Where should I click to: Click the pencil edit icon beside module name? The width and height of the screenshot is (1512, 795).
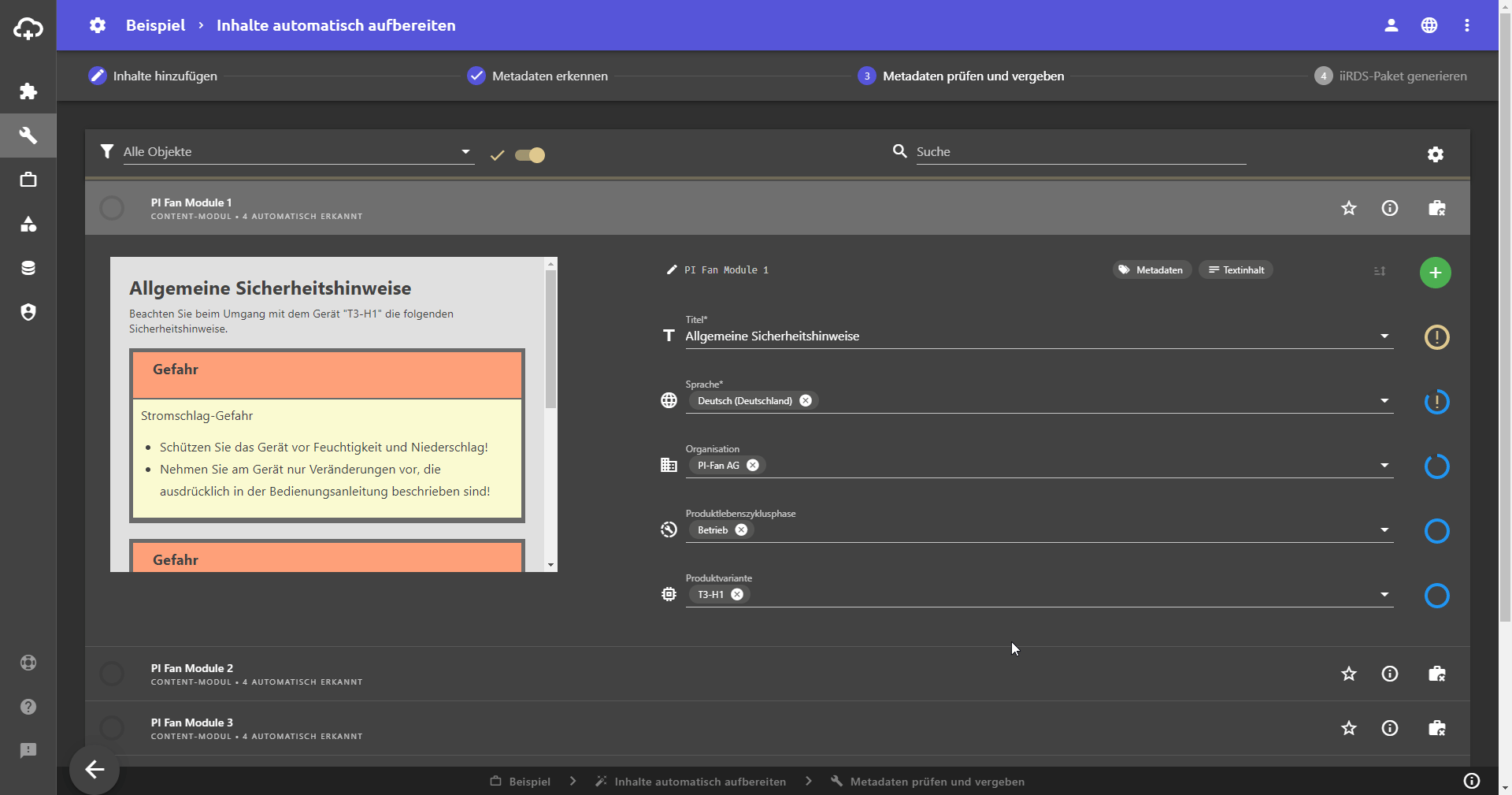point(672,269)
